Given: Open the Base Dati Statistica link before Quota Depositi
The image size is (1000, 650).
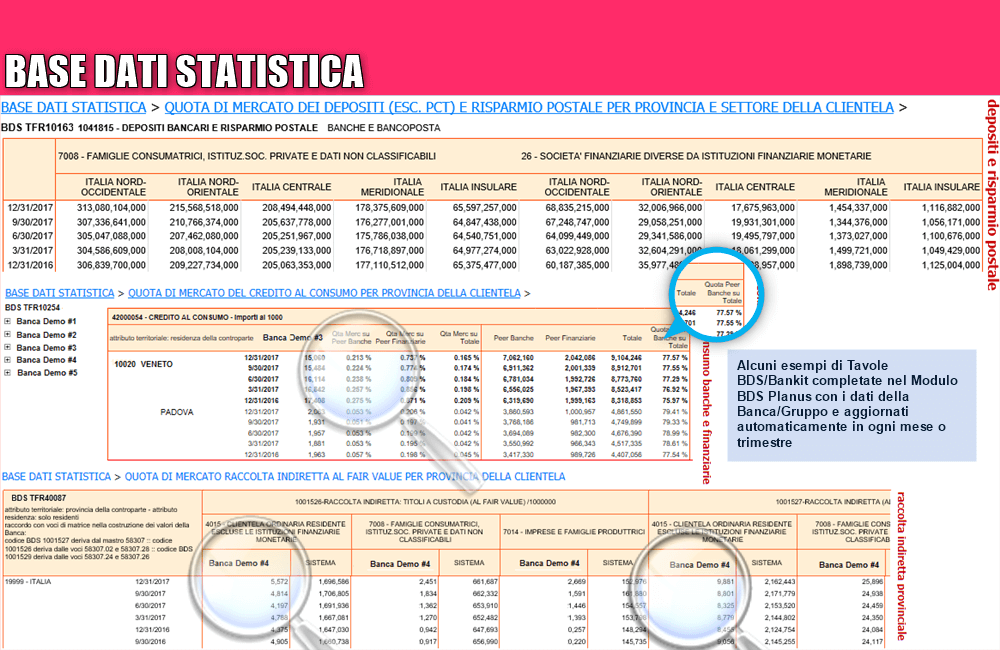Looking at the screenshot, I should tap(74, 107).
